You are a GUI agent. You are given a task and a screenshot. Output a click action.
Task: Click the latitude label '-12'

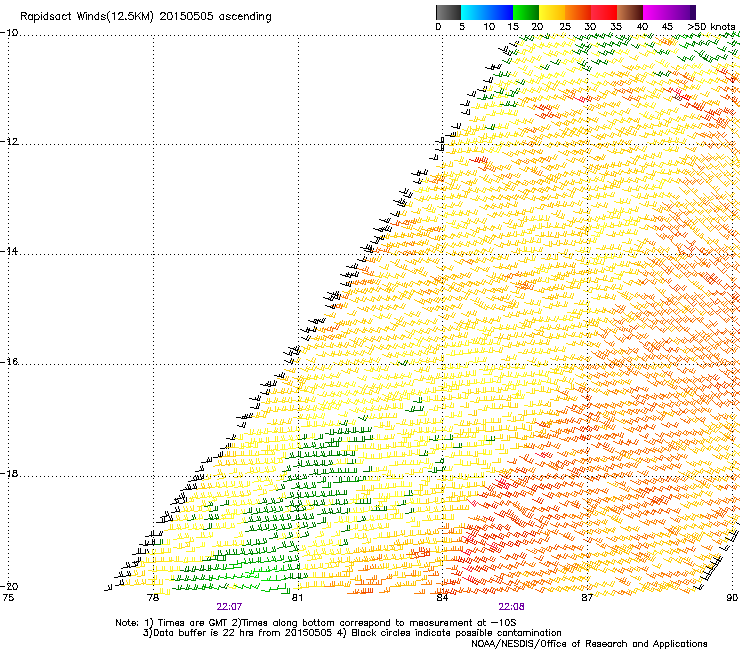coord(9,142)
